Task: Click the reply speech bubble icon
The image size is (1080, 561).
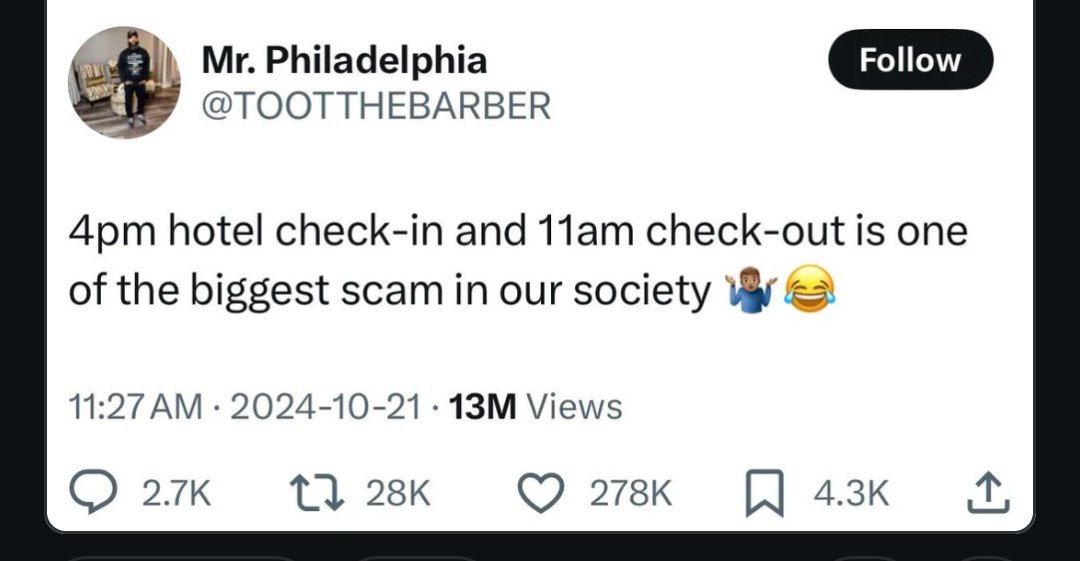Action: [x=90, y=491]
